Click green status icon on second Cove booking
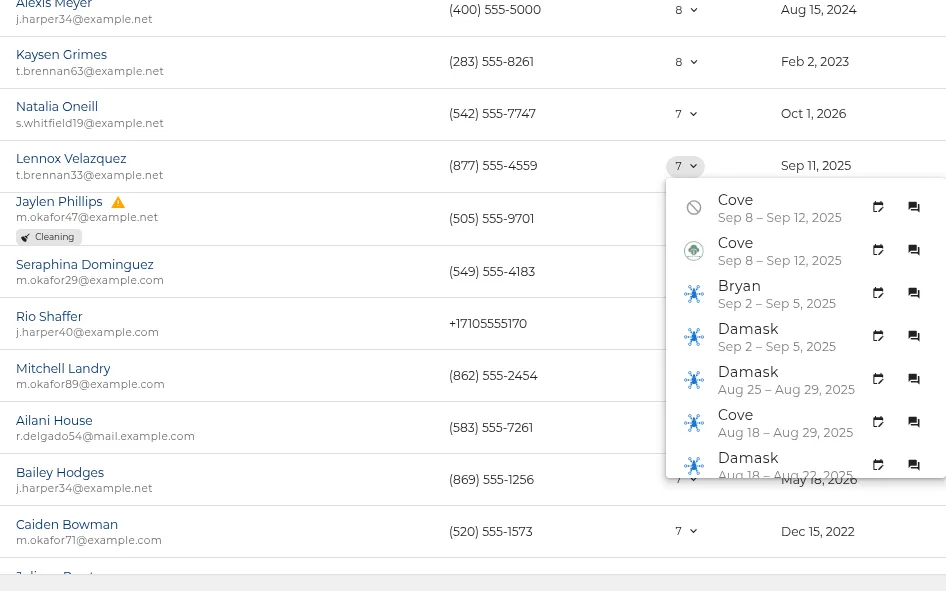 tap(694, 251)
